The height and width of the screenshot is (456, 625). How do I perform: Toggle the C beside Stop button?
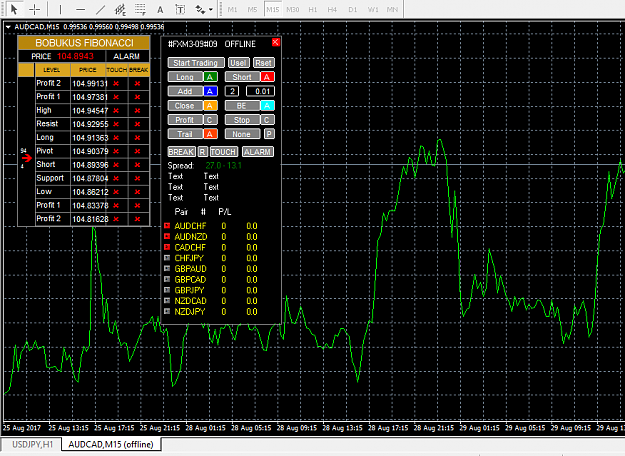(x=267, y=120)
